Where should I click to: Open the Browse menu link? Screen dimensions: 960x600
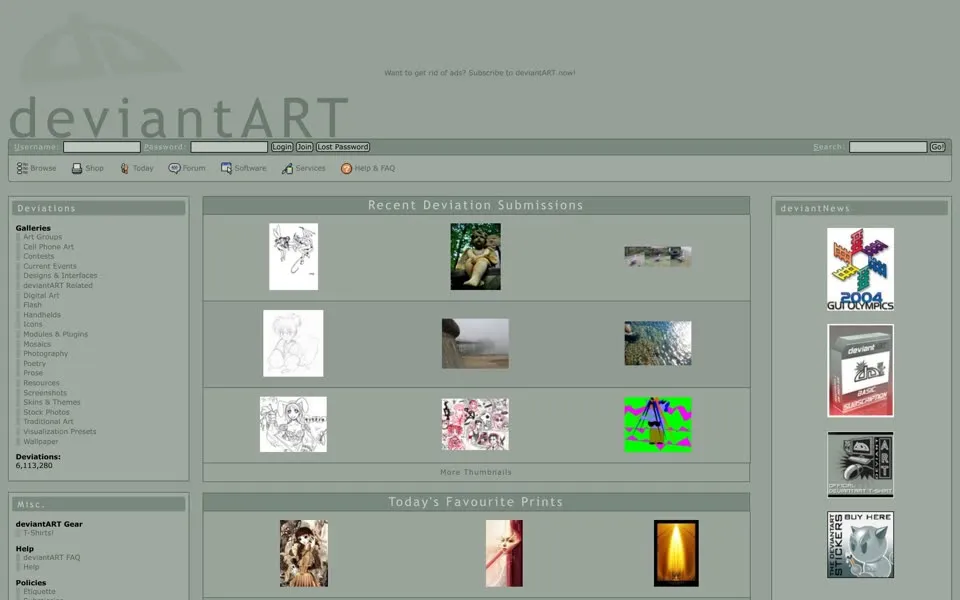coord(43,168)
